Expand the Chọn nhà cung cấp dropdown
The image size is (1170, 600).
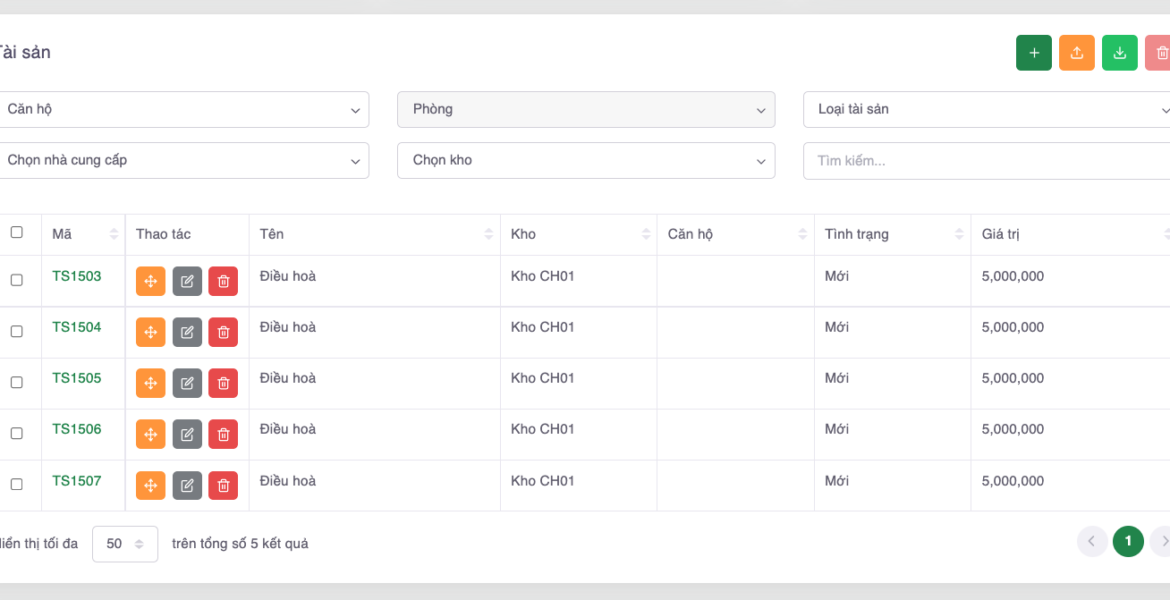click(183, 161)
